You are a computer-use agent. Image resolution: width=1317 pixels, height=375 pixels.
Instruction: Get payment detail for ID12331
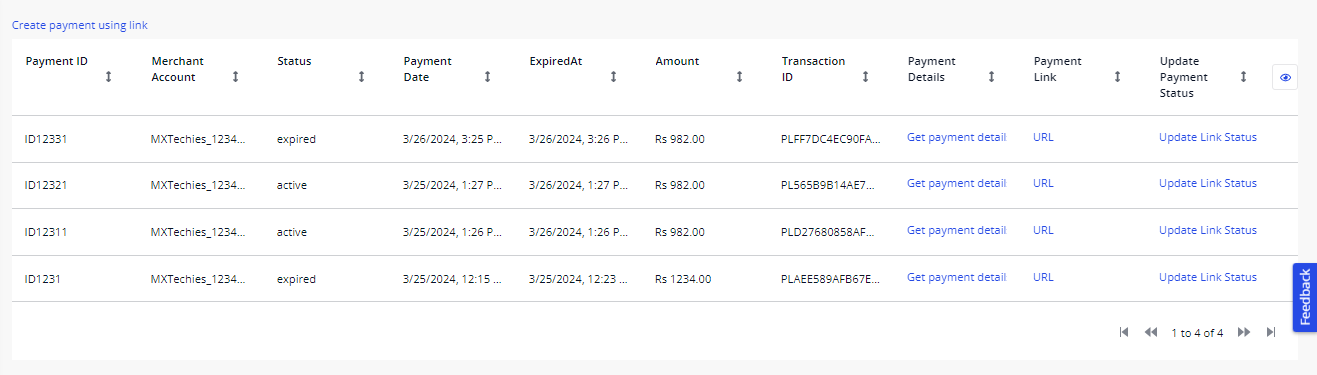956,138
